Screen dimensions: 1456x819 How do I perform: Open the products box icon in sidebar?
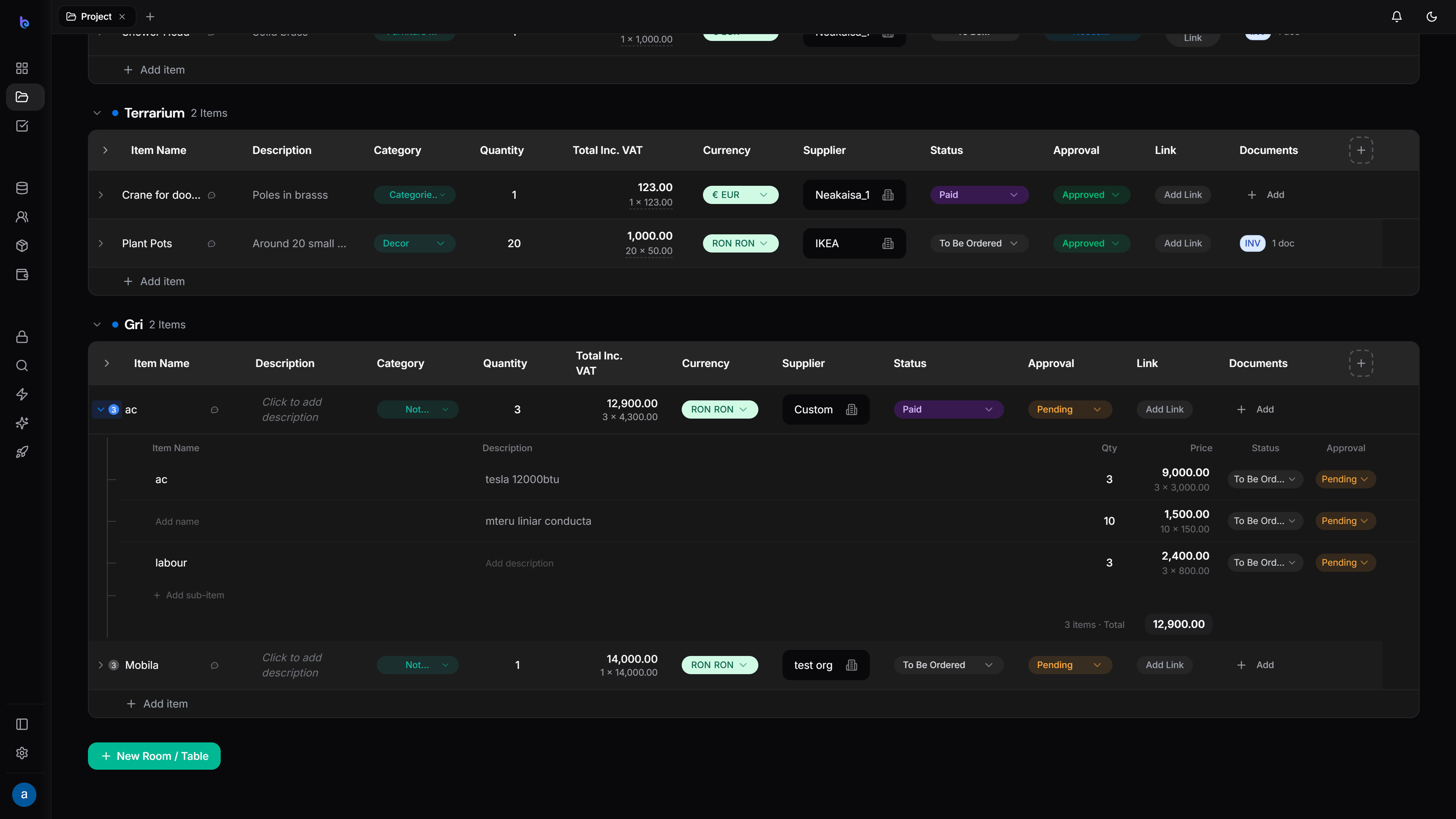pos(22,246)
